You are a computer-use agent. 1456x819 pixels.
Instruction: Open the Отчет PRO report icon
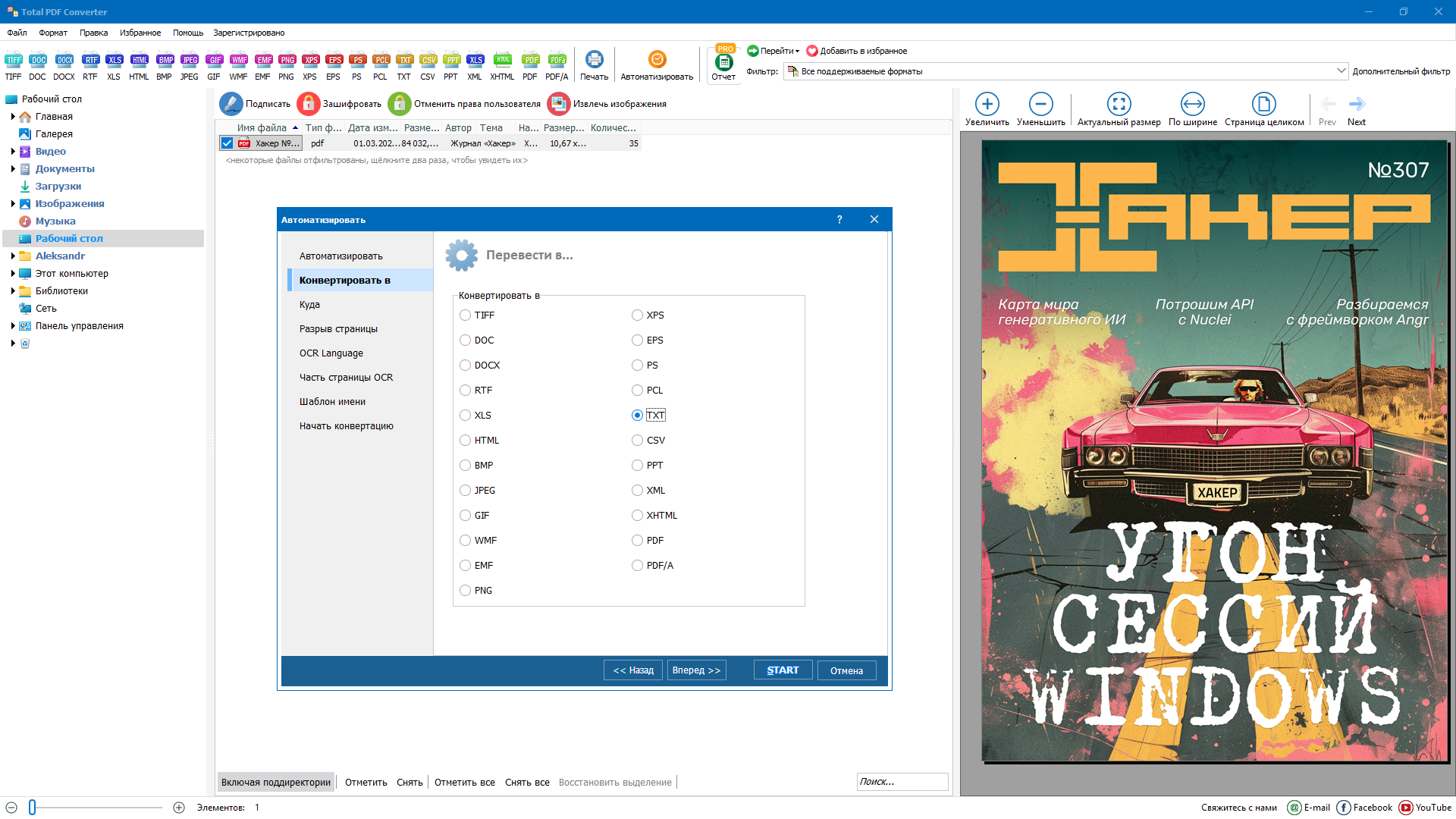coord(723,64)
